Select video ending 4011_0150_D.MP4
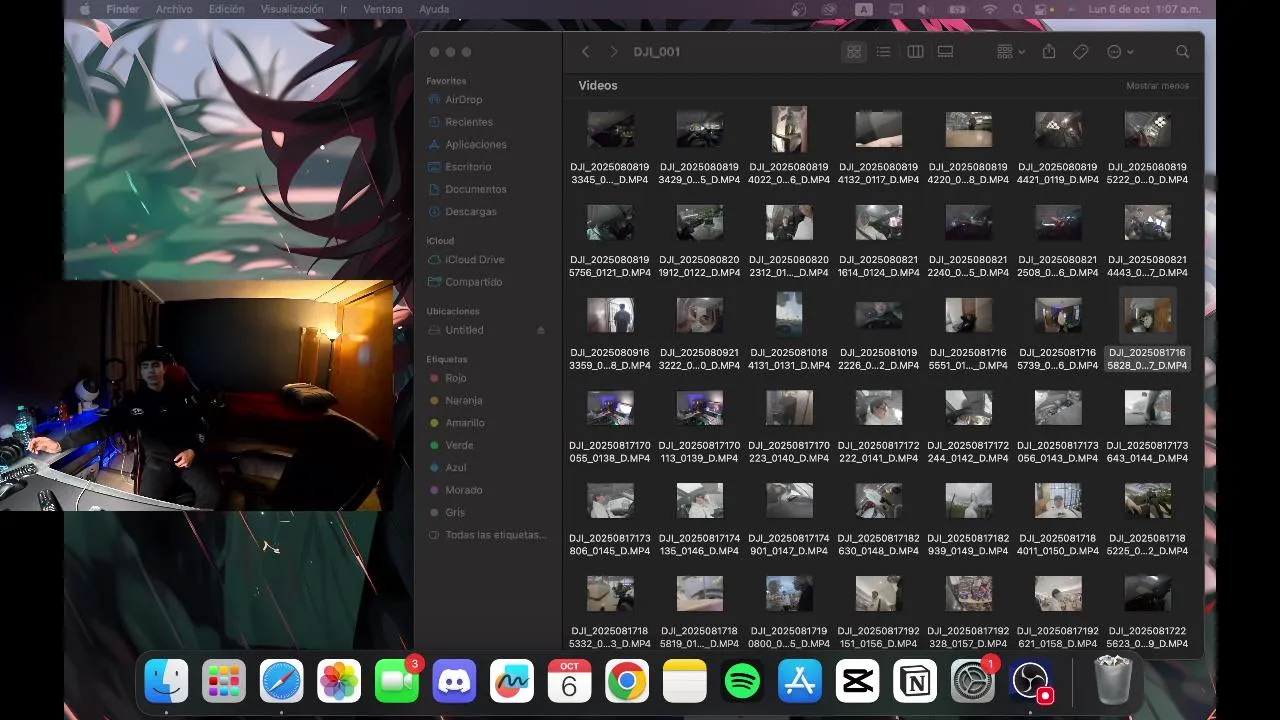 pos(1058,500)
